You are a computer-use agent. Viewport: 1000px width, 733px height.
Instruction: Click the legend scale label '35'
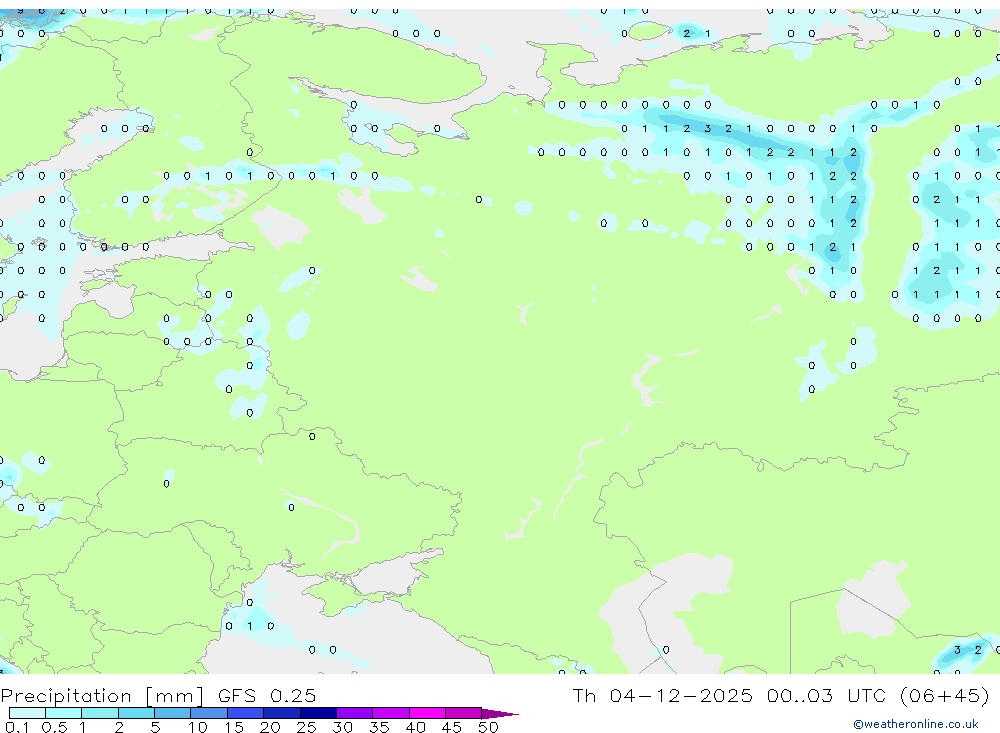[x=379, y=727]
